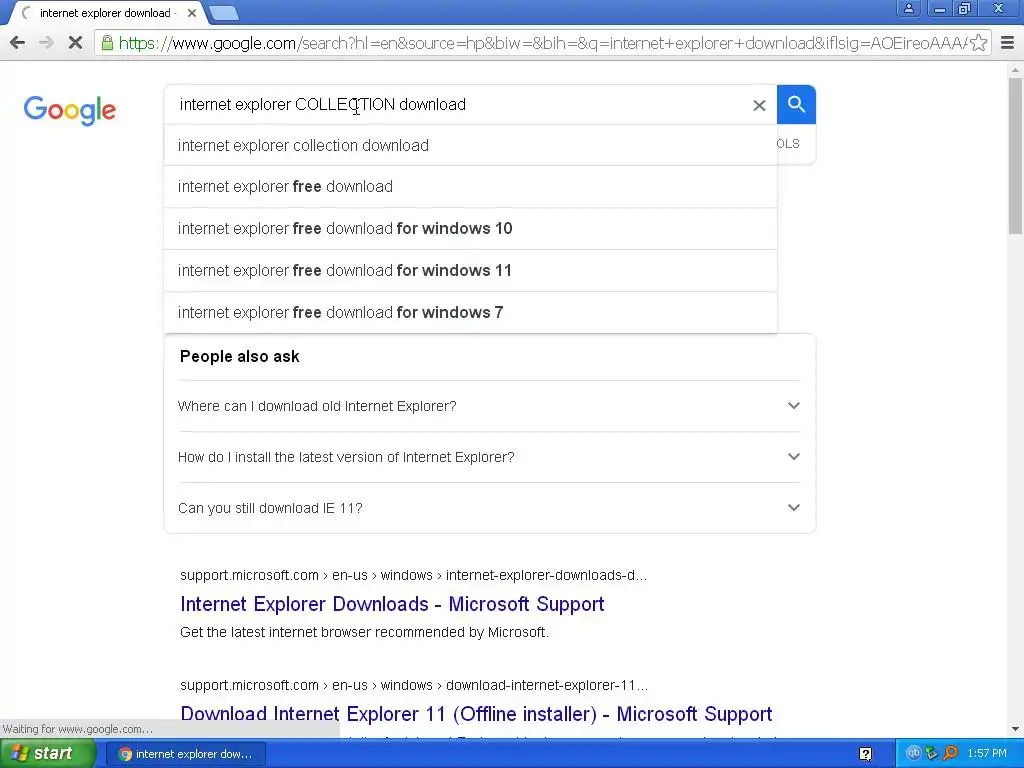Screen dimensions: 1024x768
Task: Select the Chrome taskbar button
Action: point(186,754)
